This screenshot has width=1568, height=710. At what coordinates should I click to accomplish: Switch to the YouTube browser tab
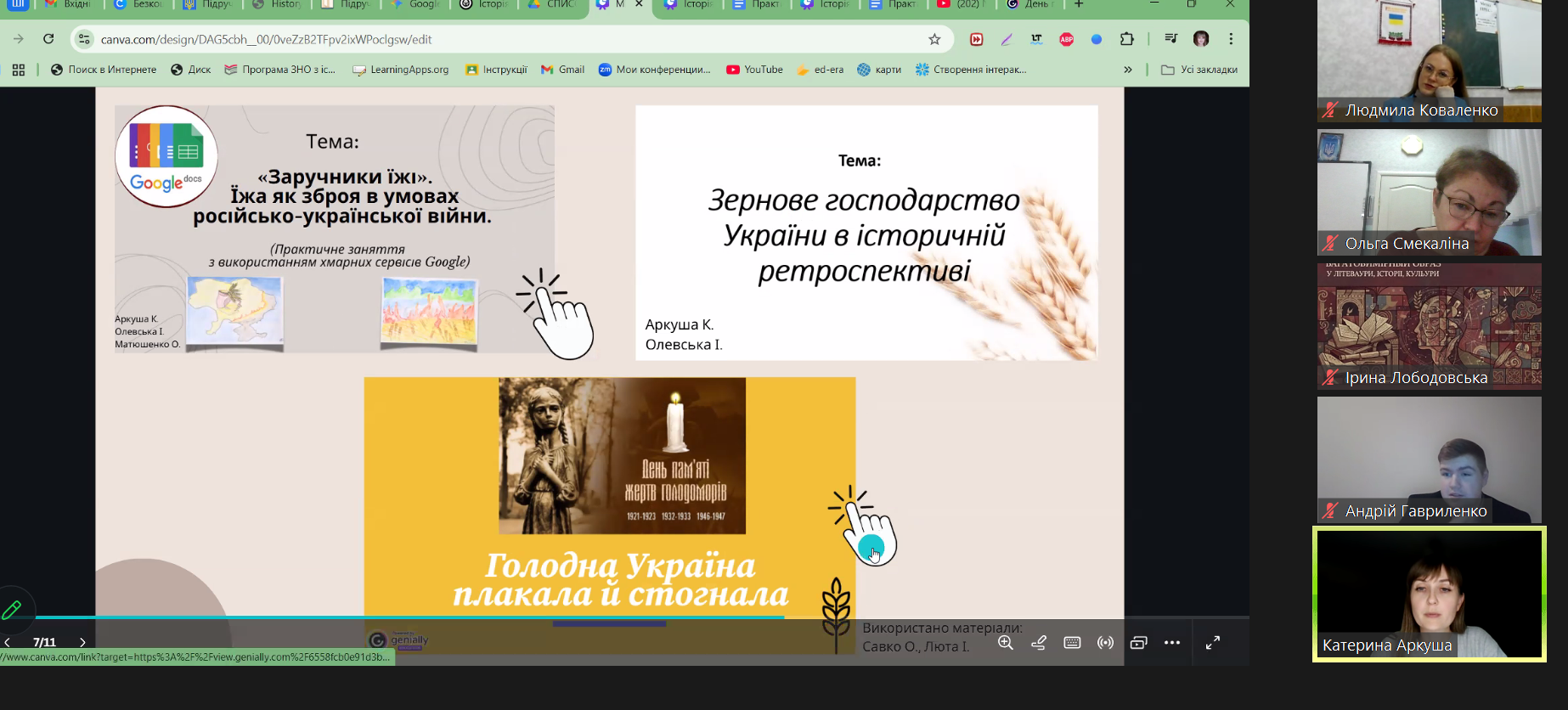pos(960,5)
